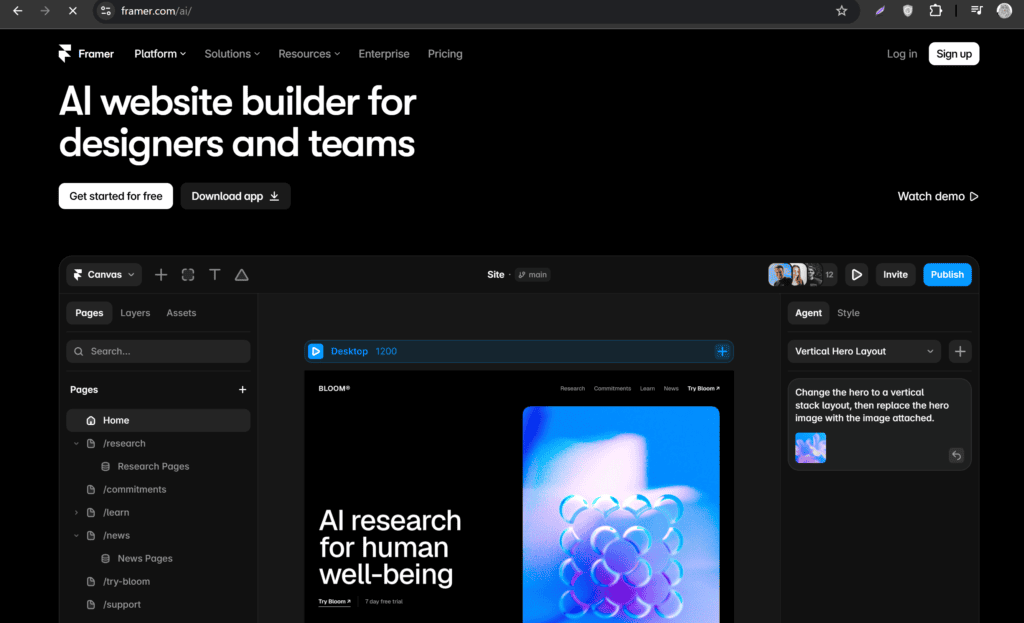Screen dimensions: 1024x623
Task: Switch to the Layers tab
Action: [x=135, y=313]
